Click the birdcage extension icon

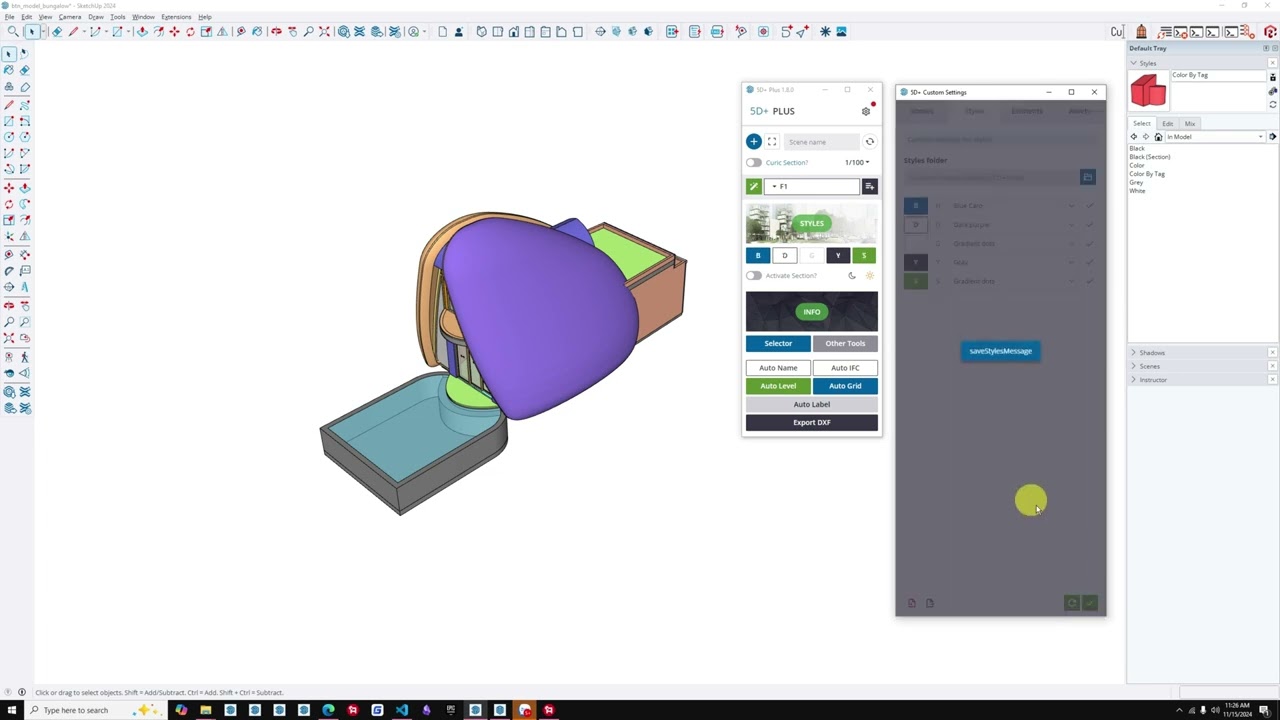pyautogui.click(x=1141, y=32)
